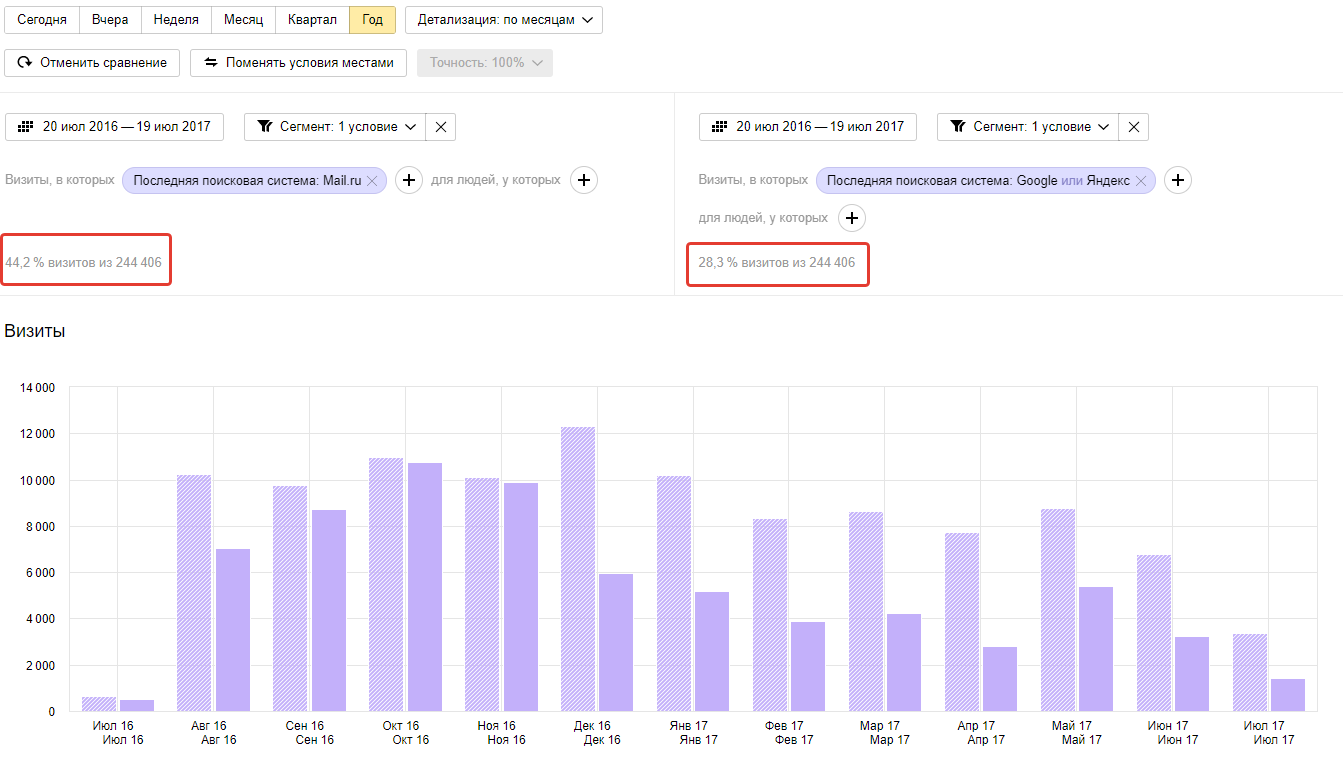Clear the right segment with X button
This screenshot has height=779, width=1343.
pos(1134,127)
